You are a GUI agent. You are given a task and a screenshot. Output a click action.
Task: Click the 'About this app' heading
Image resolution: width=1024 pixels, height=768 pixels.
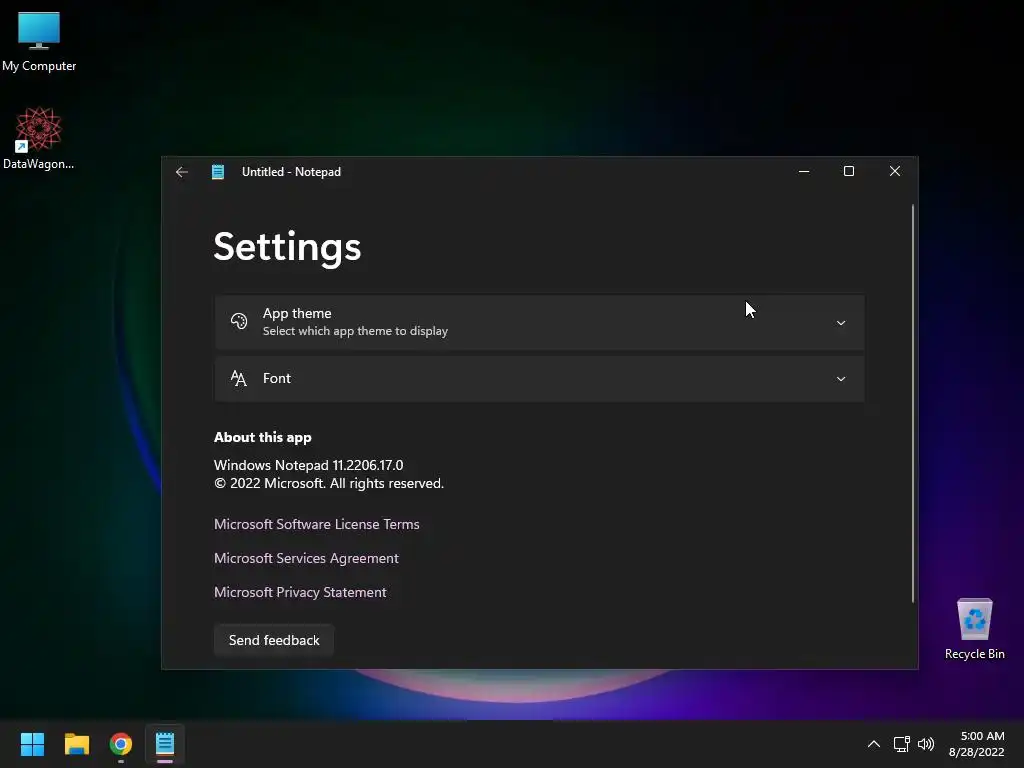(263, 438)
